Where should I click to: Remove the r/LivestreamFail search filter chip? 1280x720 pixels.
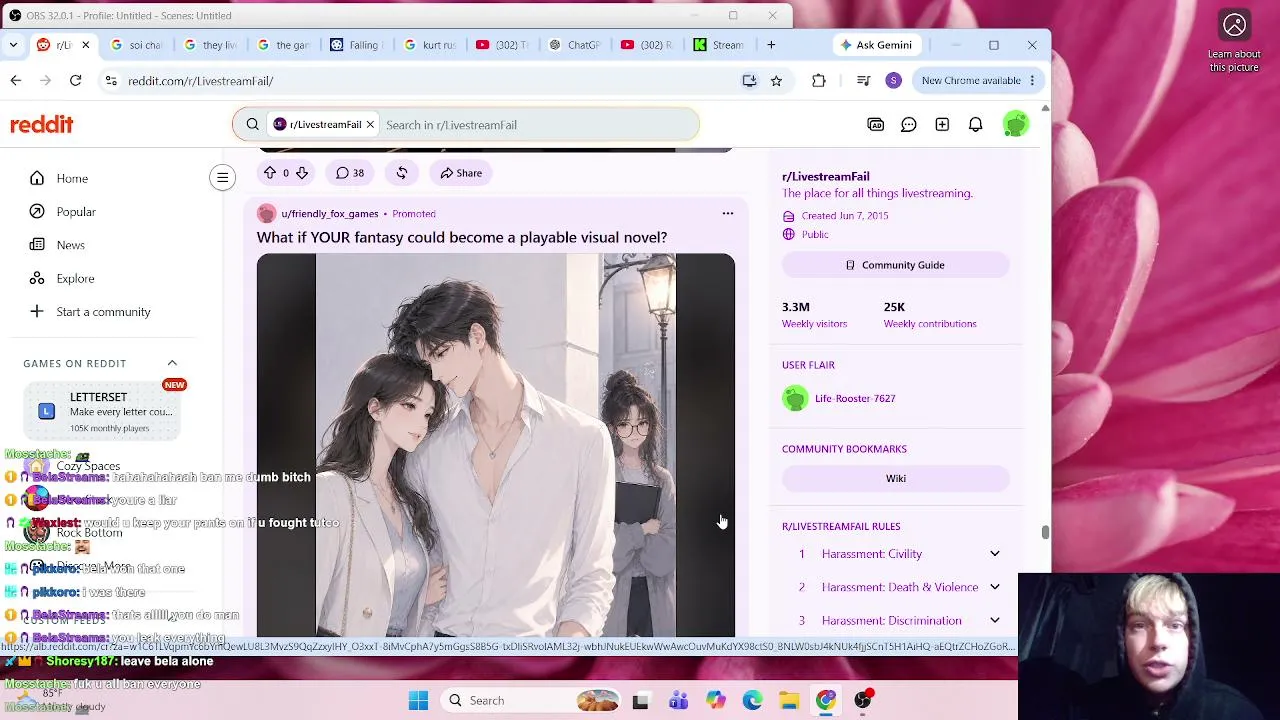[370, 125]
